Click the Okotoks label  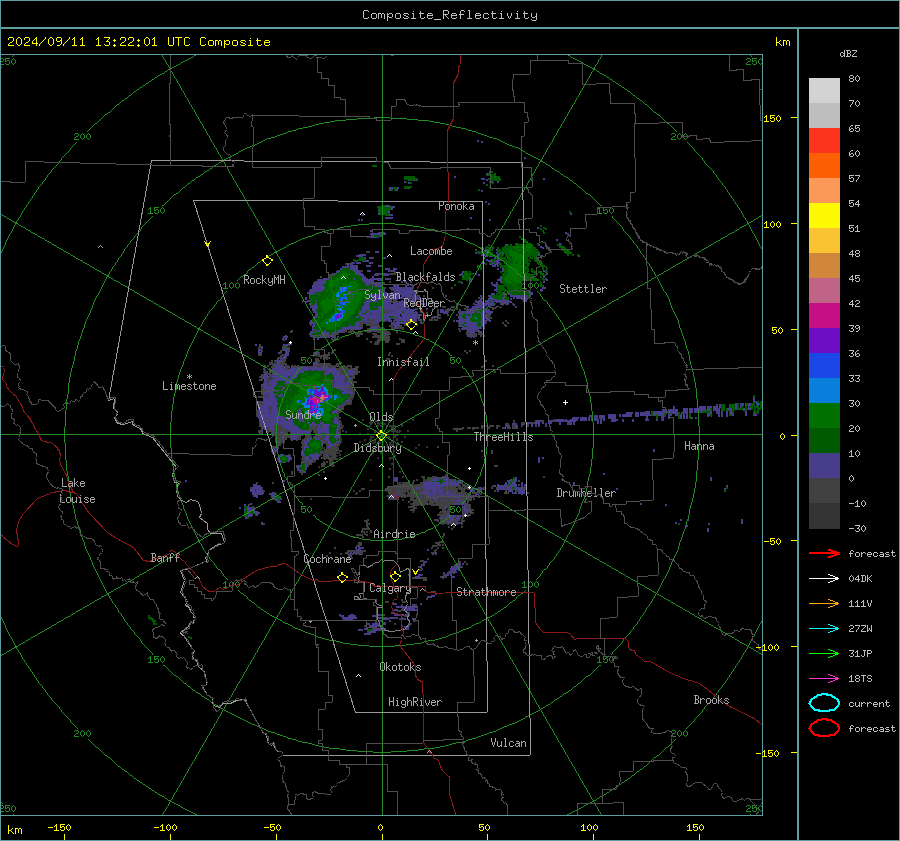(400, 667)
